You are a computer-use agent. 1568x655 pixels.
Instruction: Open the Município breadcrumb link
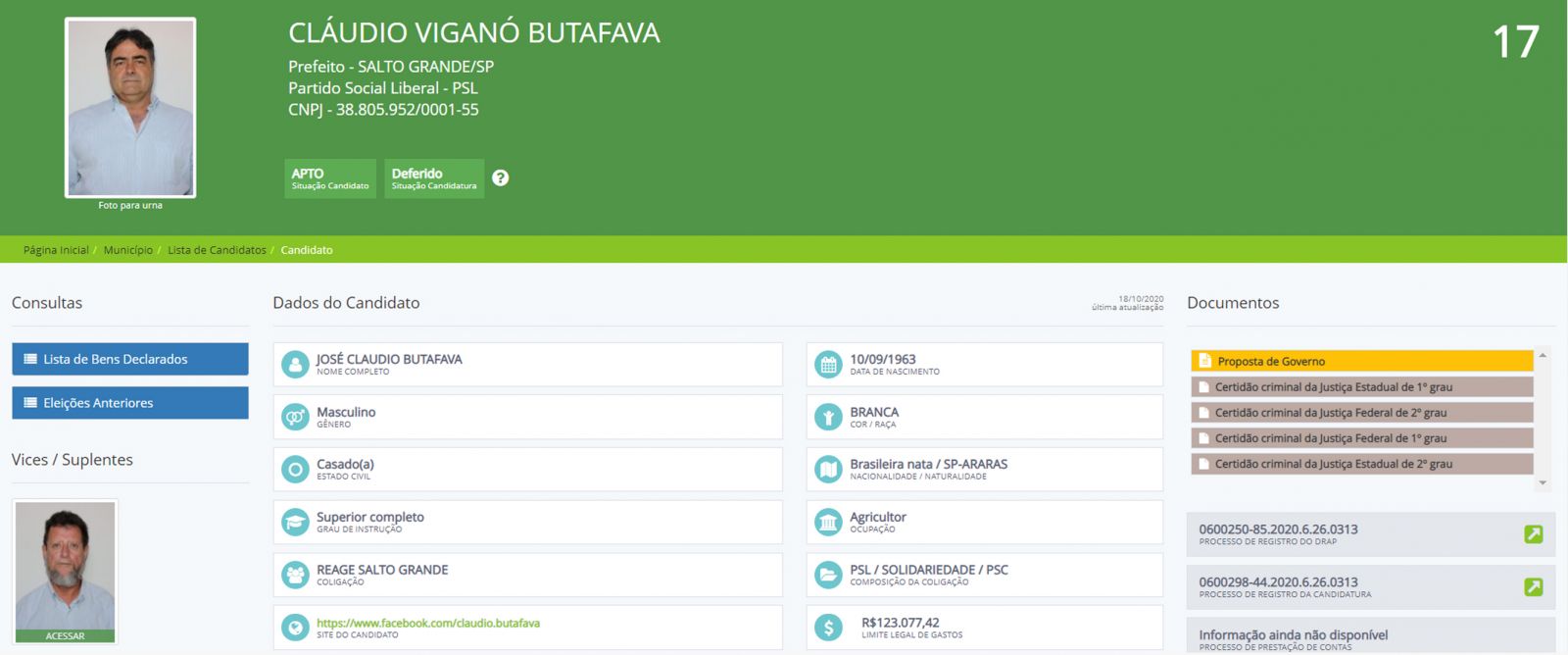[128, 250]
